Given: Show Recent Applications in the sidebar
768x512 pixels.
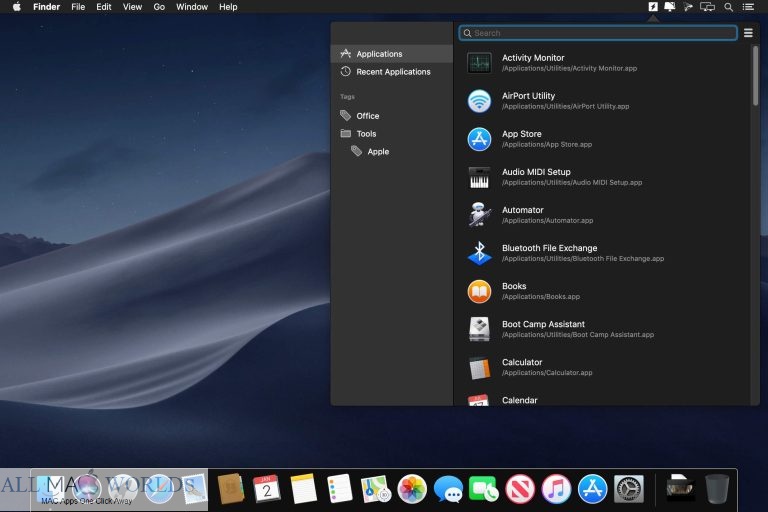Looking at the screenshot, I should click(x=391, y=72).
